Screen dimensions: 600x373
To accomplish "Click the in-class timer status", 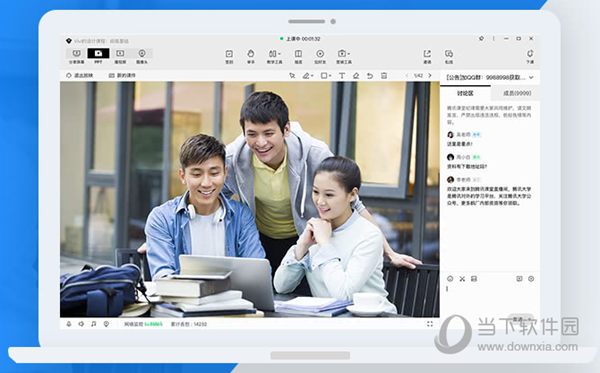I will click(x=300, y=39).
